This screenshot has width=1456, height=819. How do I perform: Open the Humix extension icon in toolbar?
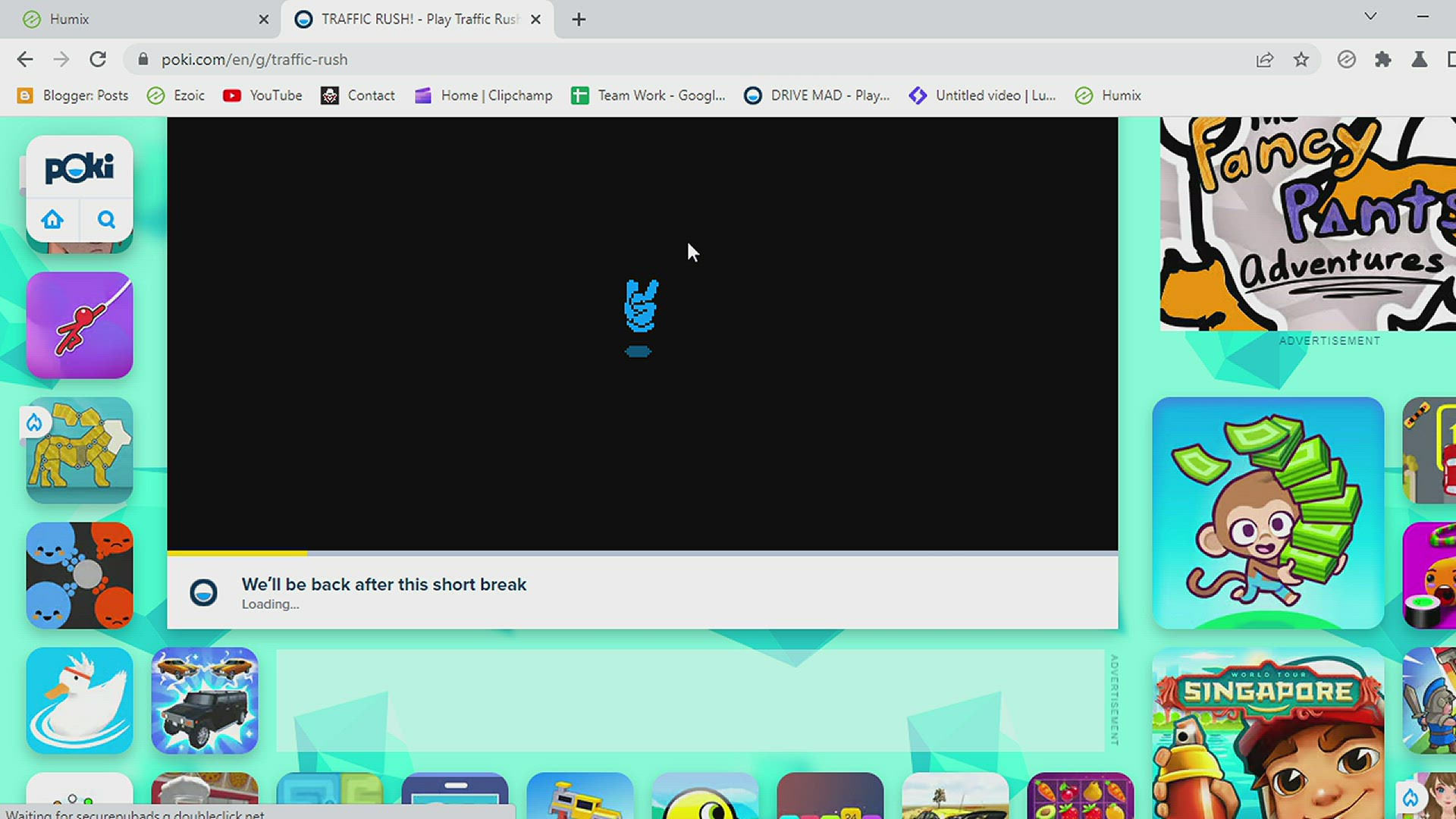pyautogui.click(x=1346, y=59)
